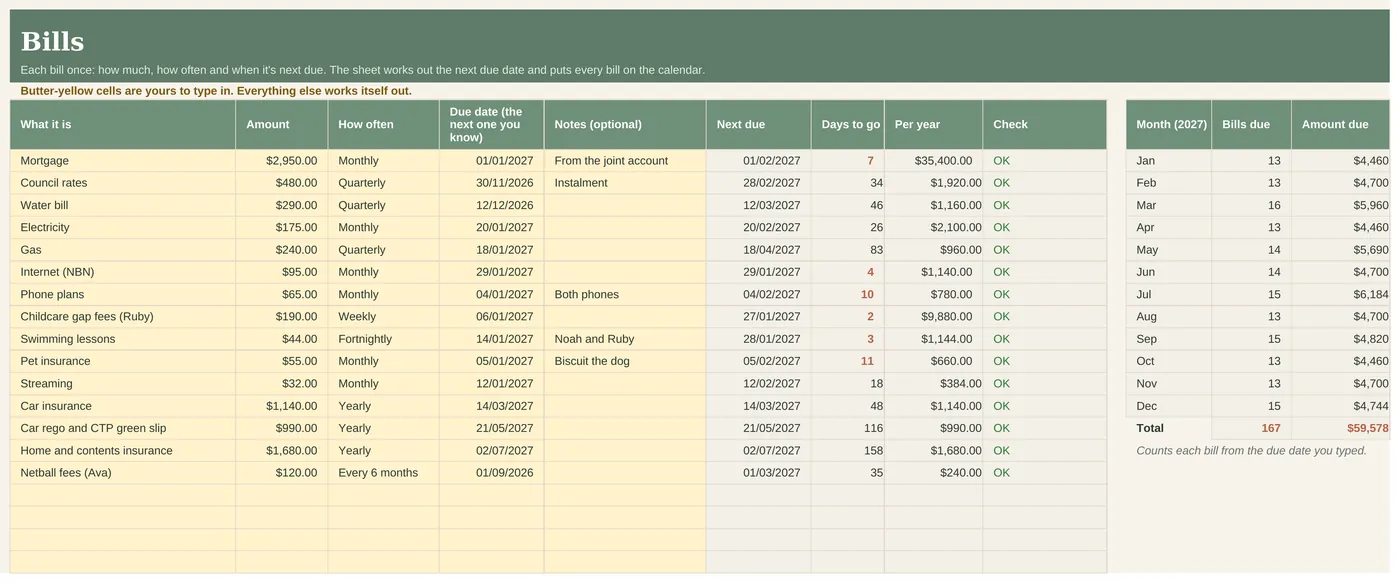Select the 'Next due' column header
Image resolution: width=1400 pixels, height=583 pixels.
coord(758,125)
